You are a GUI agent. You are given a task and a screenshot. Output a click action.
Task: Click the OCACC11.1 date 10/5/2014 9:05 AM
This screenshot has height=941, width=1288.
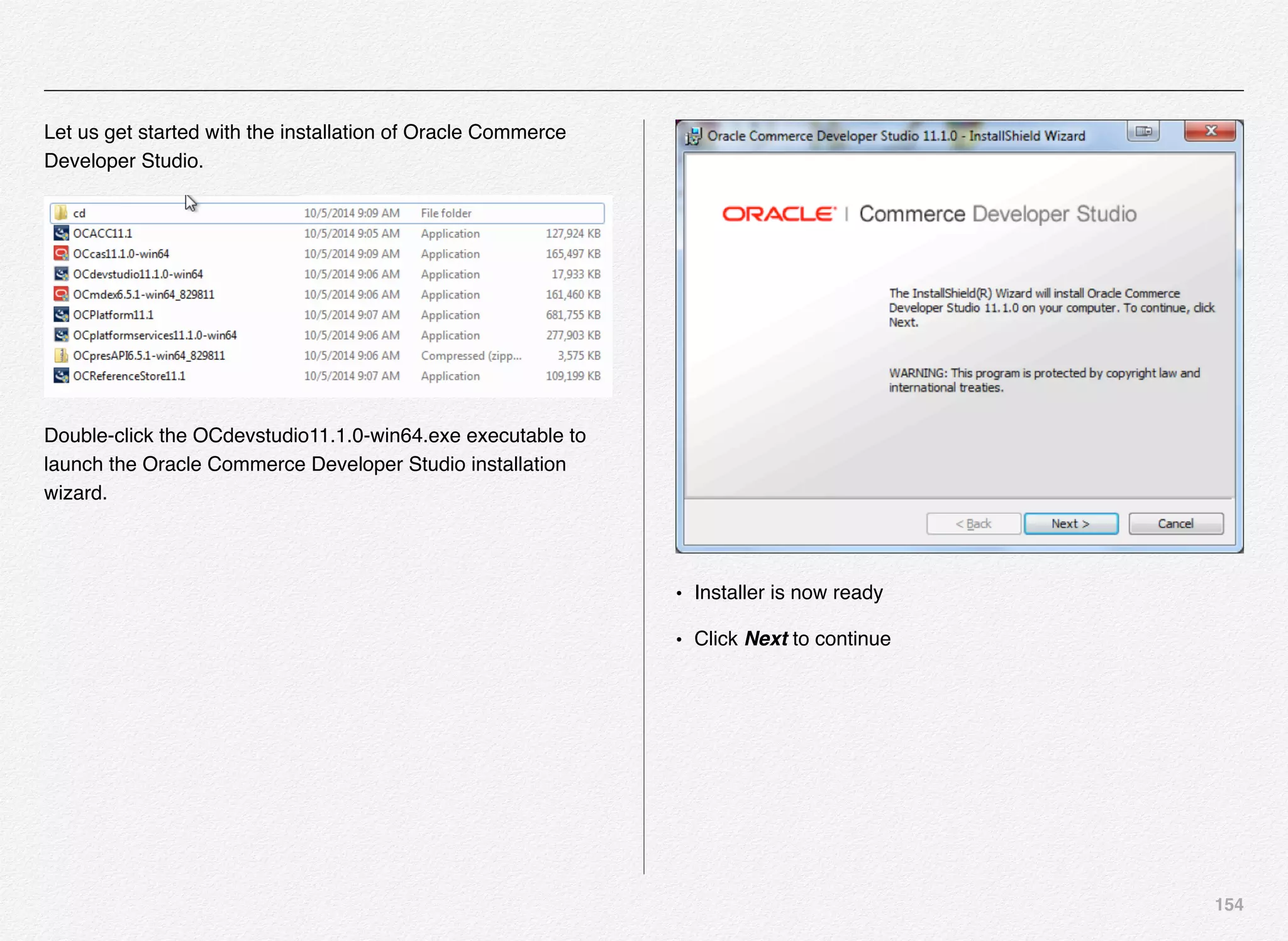click(352, 233)
